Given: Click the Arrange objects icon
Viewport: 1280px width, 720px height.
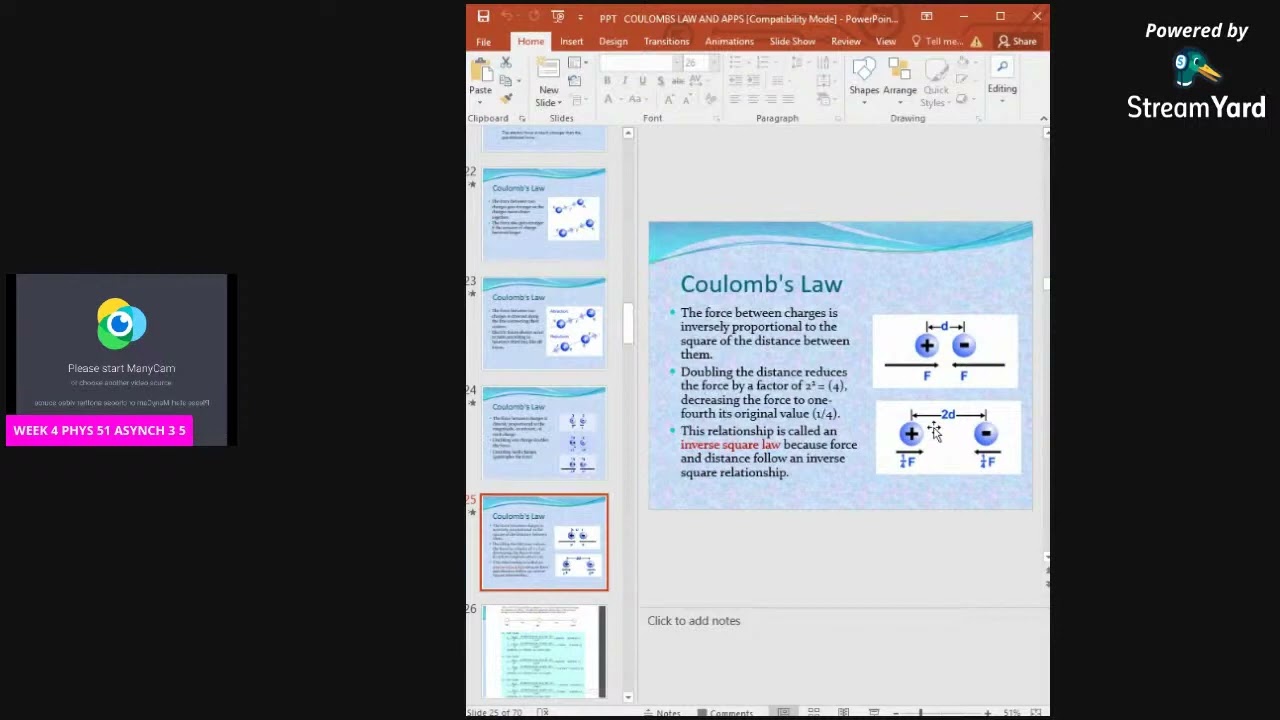Looking at the screenshot, I should (899, 68).
